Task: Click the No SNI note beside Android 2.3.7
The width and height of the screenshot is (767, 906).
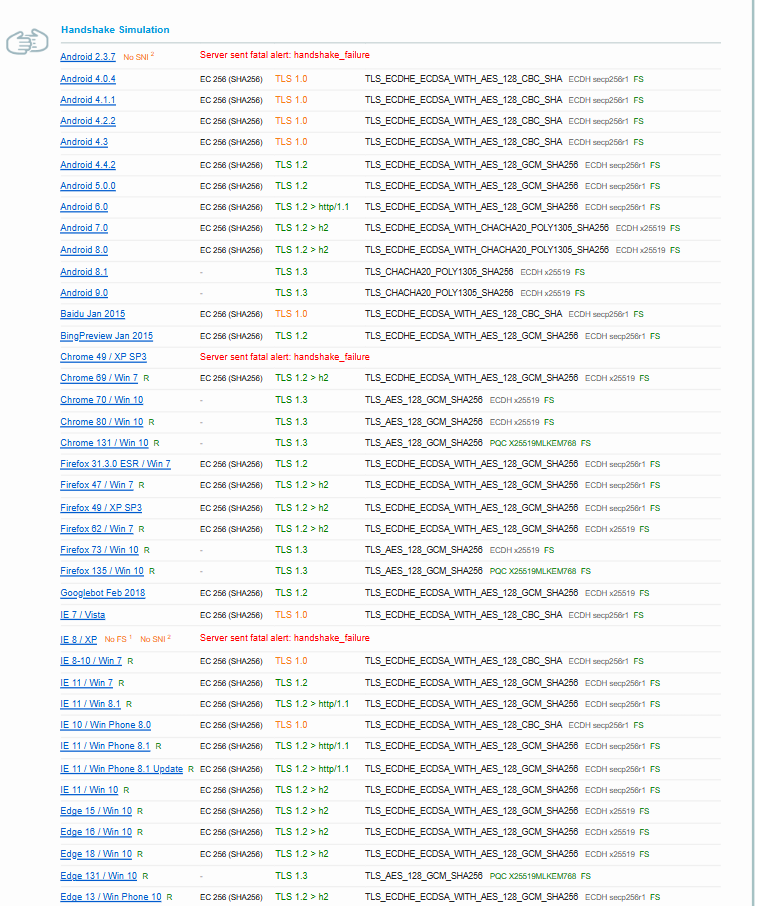Action: [x=139, y=57]
